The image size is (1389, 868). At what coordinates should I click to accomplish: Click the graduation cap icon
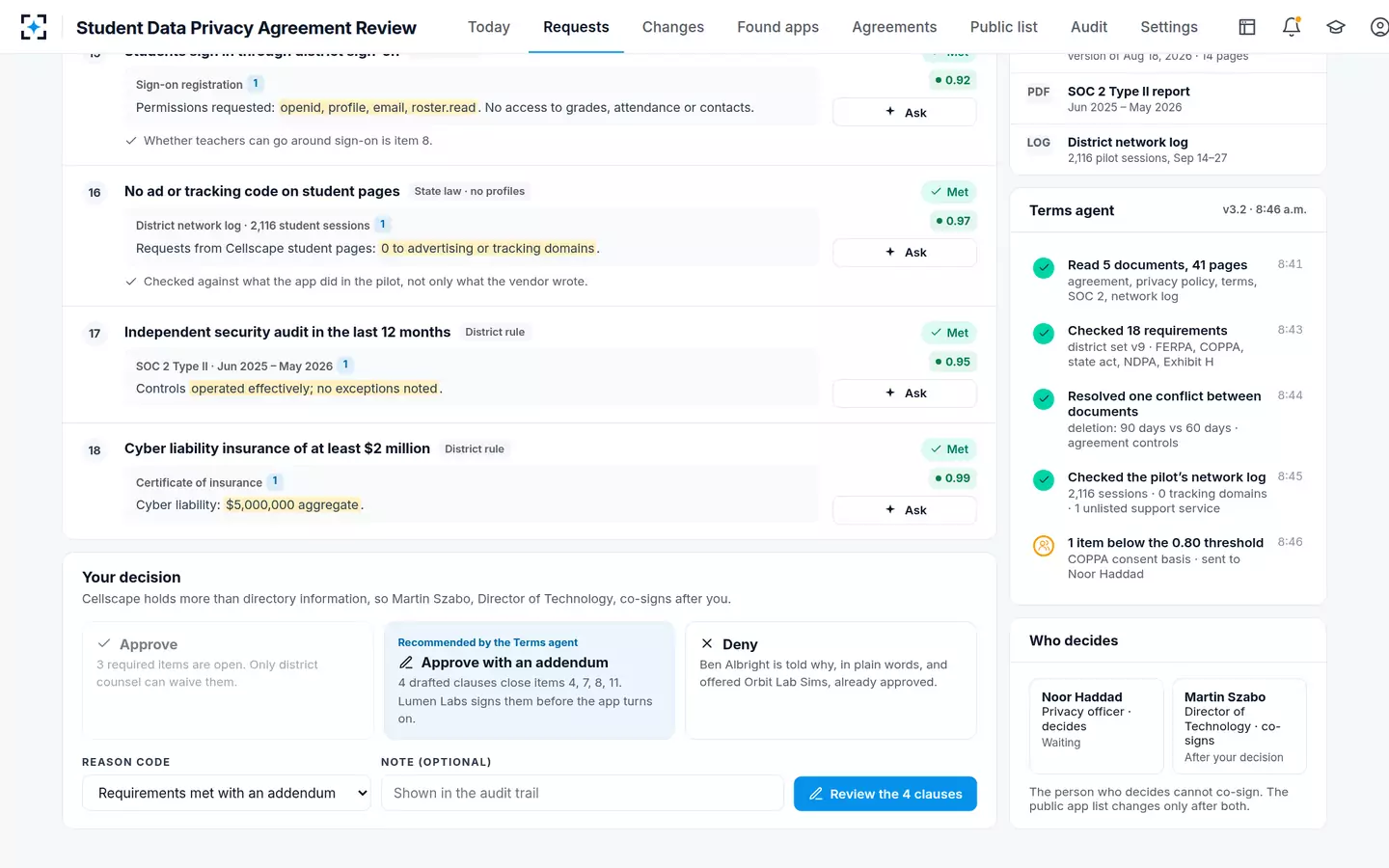[x=1336, y=27]
